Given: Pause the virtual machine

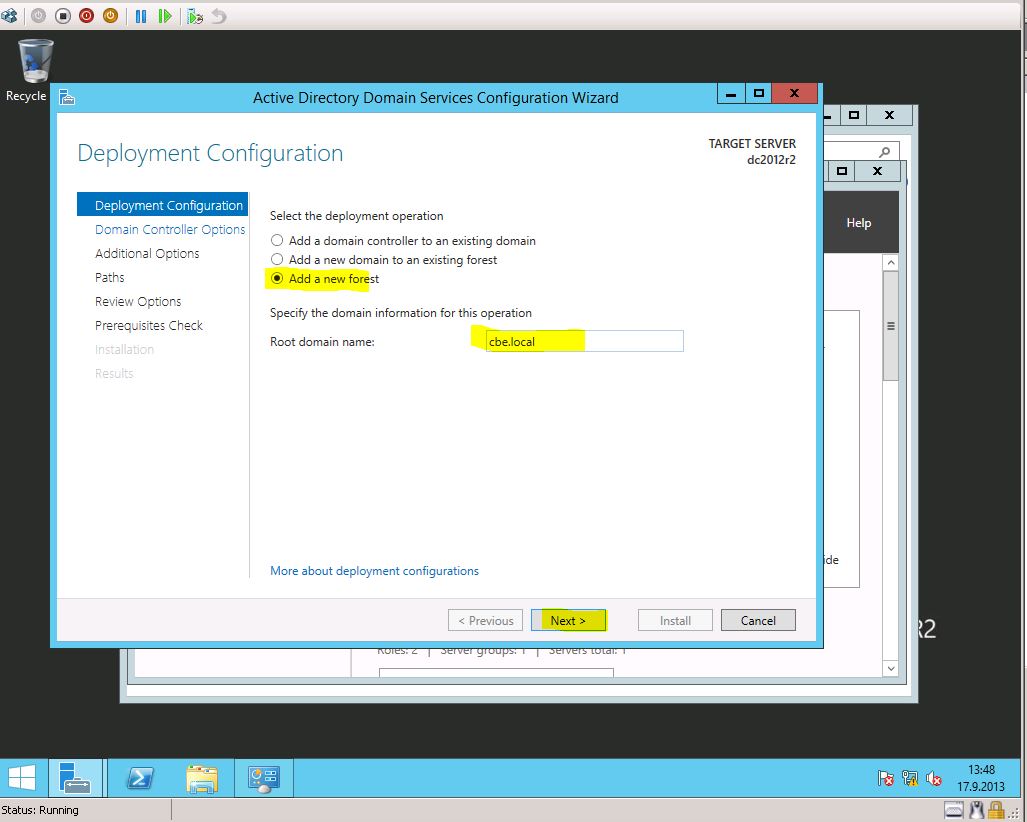Looking at the screenshot, I should 141,16.
